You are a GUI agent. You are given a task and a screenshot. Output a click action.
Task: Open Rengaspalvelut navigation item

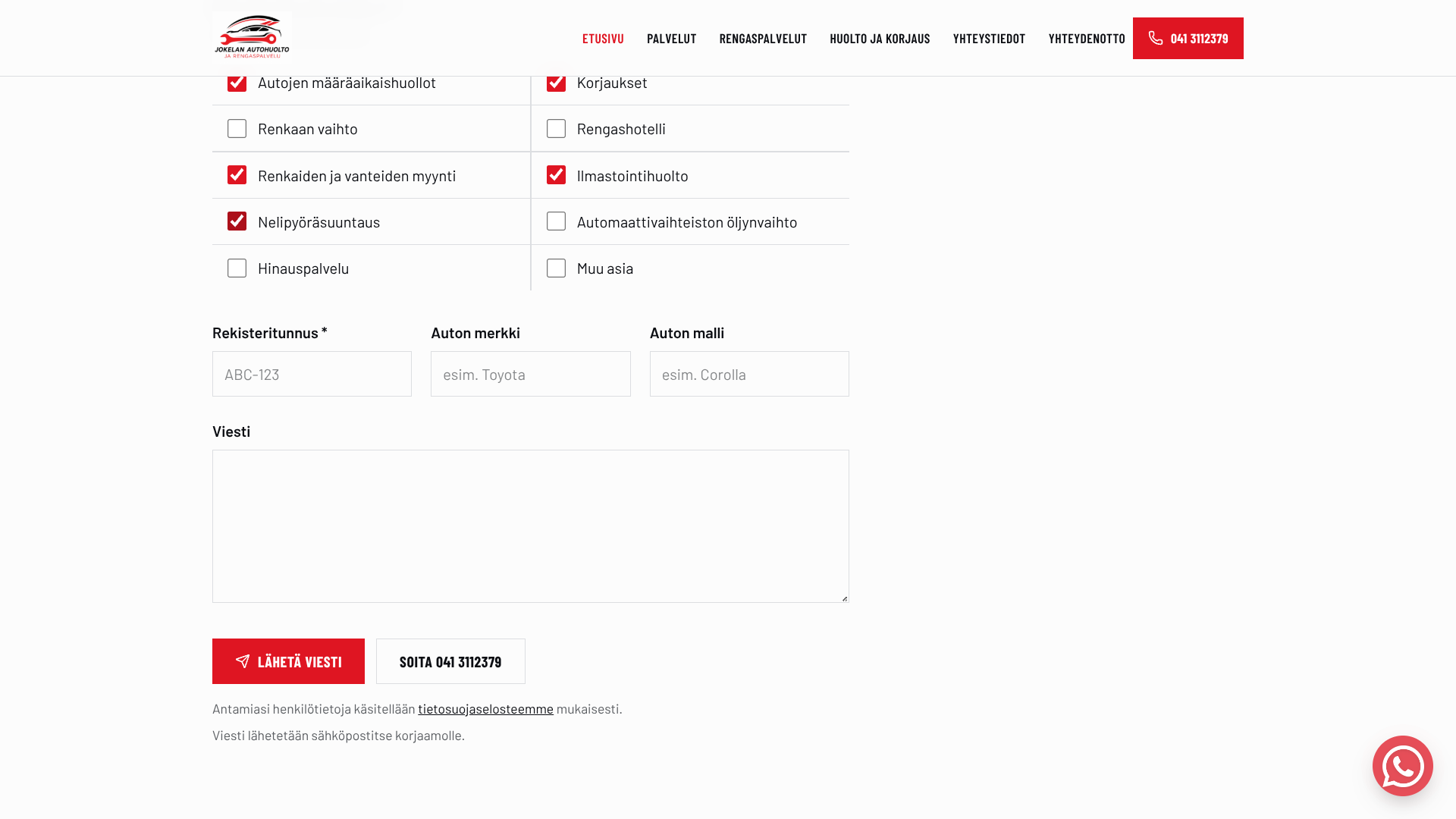pos(763,38)
